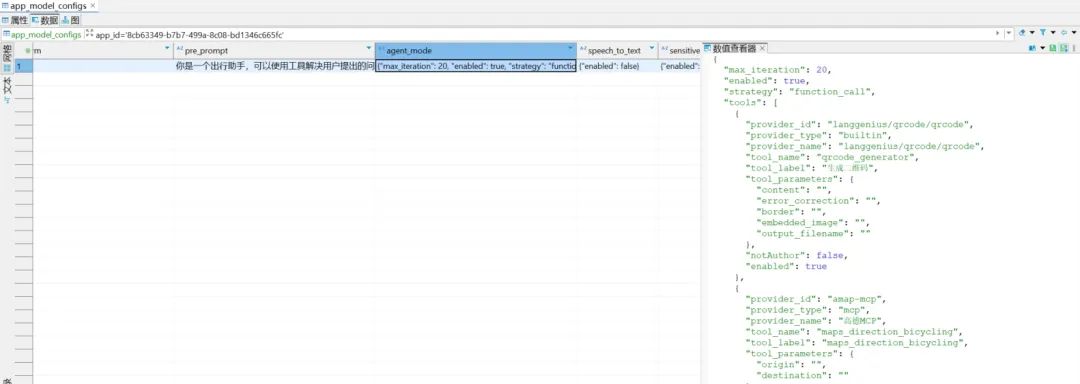Click the expand filter panel icon before app_id
The width and height of the screenshot is (1080, 384).
point(90,34)
